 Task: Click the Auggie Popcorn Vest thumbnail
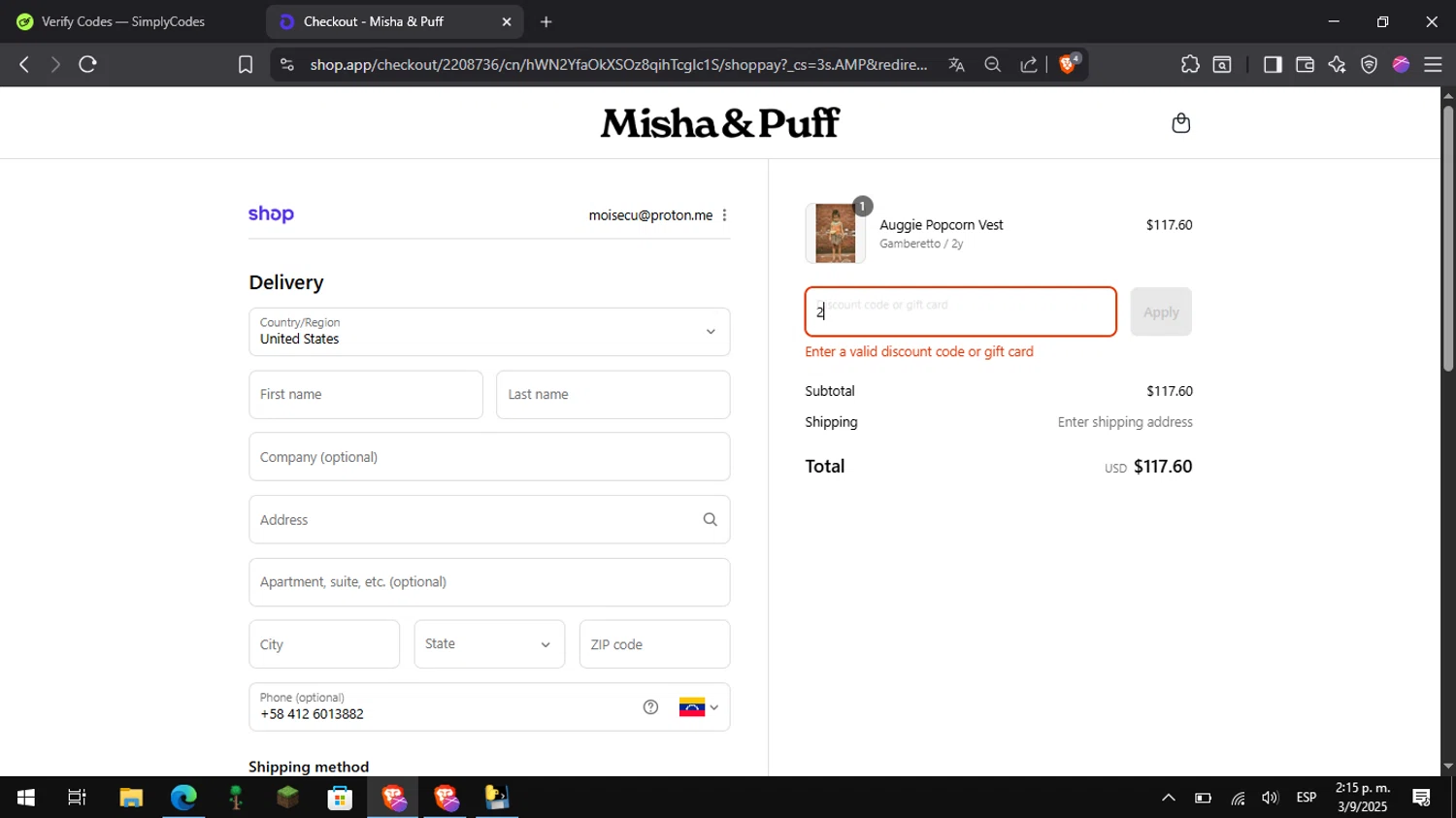click(x=836, y=234)
